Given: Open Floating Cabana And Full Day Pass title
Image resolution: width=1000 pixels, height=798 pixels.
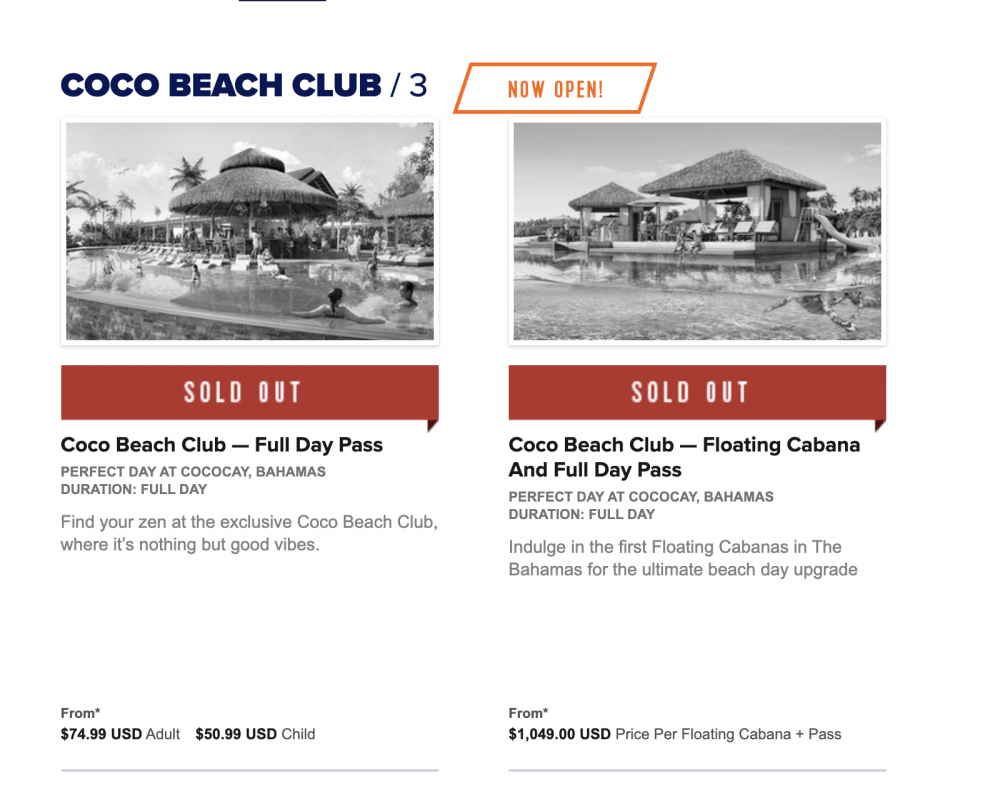Looking at the screenshot, I should [x=684, y=457].
